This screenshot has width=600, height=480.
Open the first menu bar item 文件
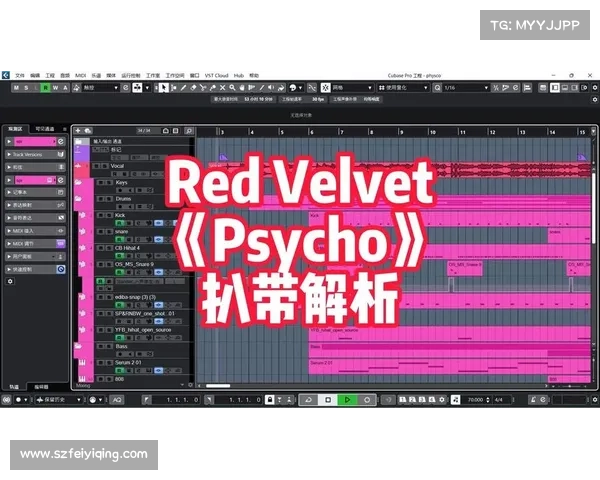coord(20,75)
